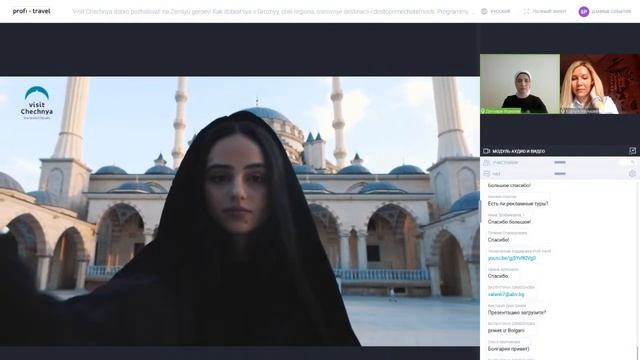Click message 'Болгария привет)'
This screenshot has width=640, height=360.
pos(509,349)
